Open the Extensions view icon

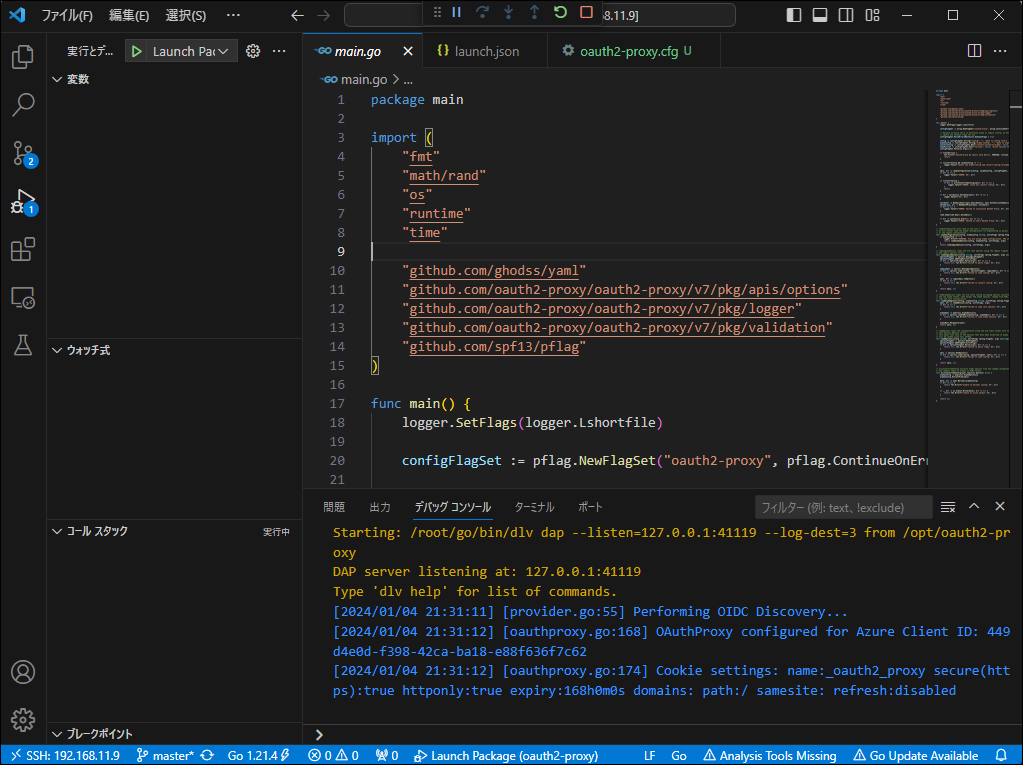tap(23, 249)
